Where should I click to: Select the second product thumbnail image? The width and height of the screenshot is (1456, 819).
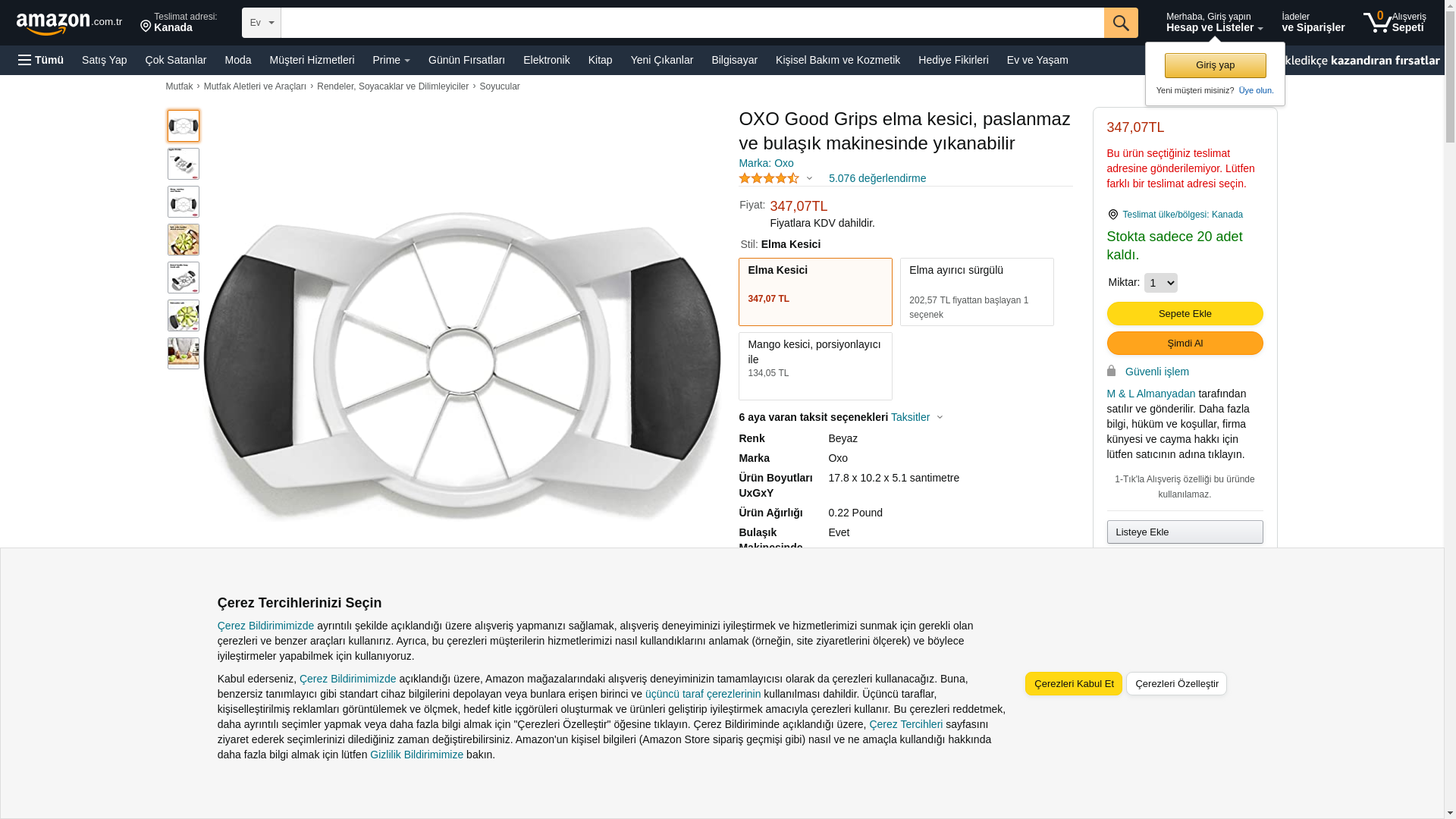pyautogui.click(x=184, y=164)
